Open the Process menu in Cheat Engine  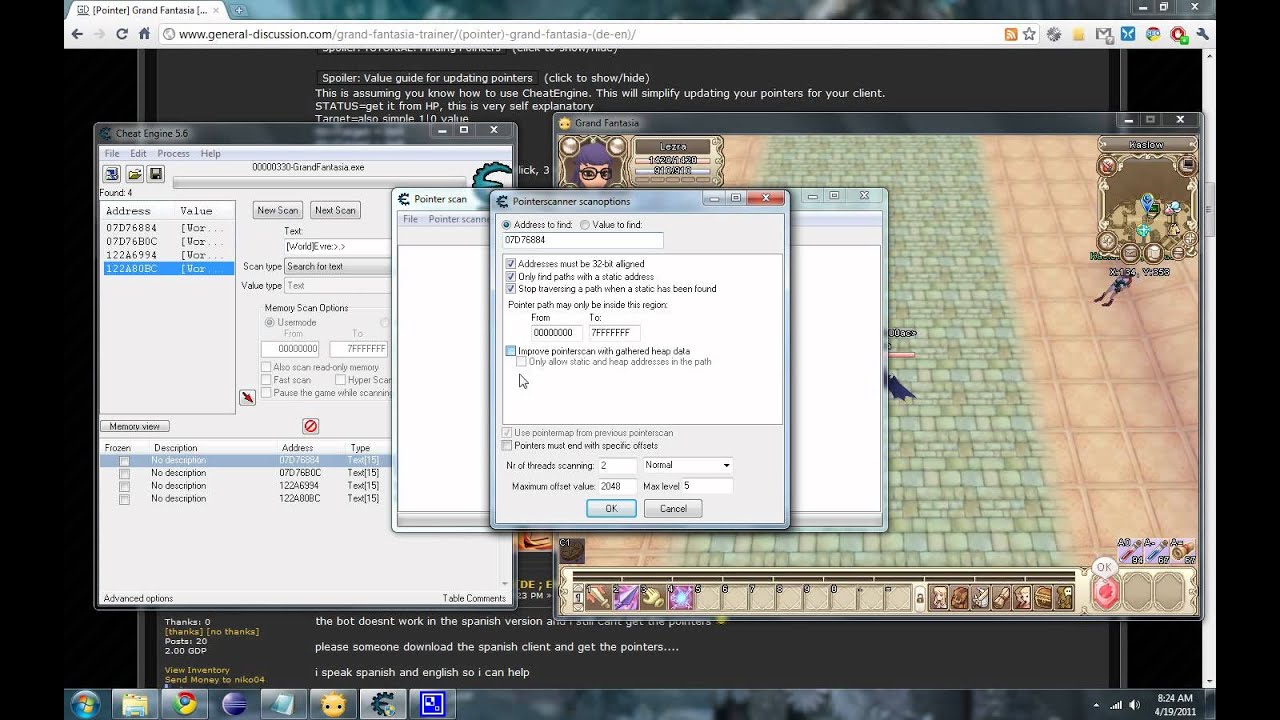click(x=173, y=154)
